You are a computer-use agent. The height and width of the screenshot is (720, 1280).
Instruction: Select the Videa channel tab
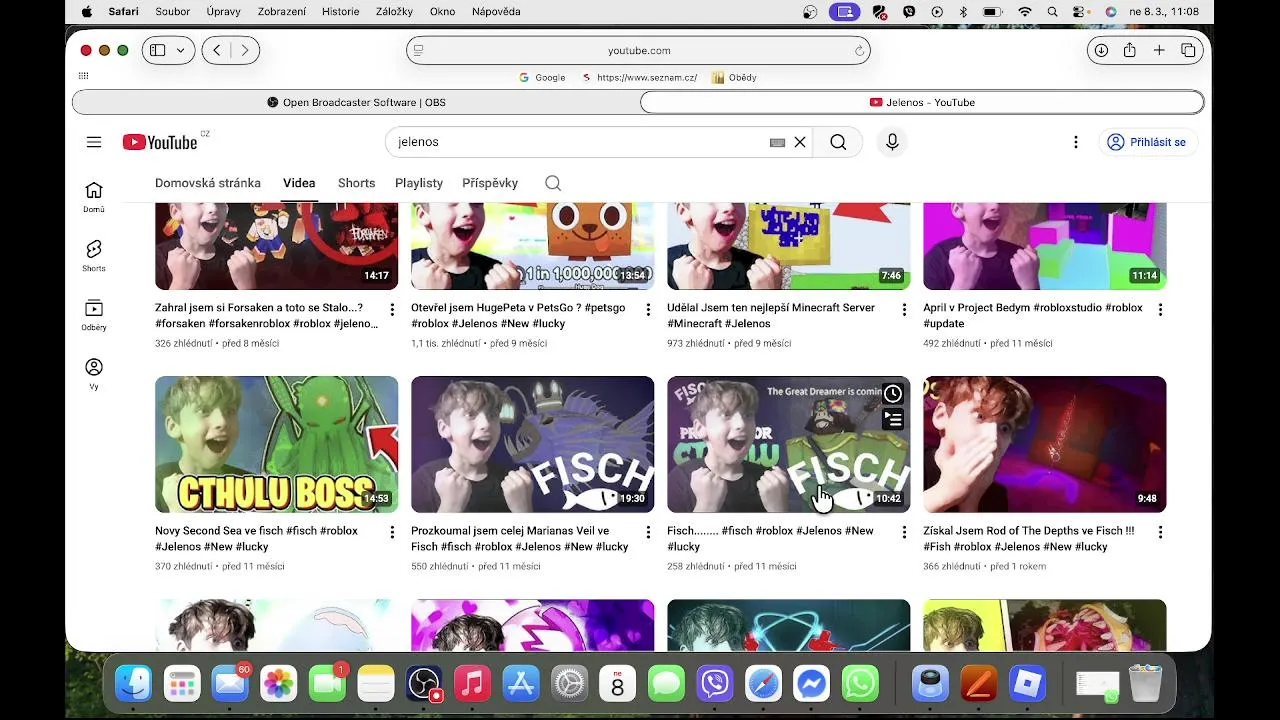(299, 183)
